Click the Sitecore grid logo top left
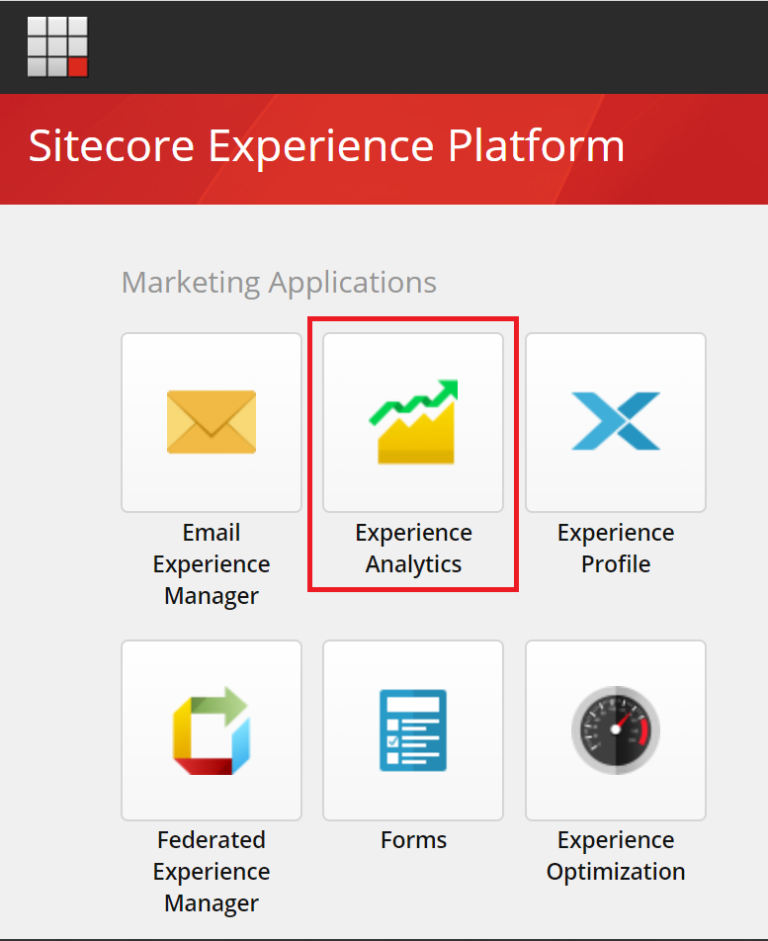768x941 pixels. pyautogui.click(x=57, y=47)
